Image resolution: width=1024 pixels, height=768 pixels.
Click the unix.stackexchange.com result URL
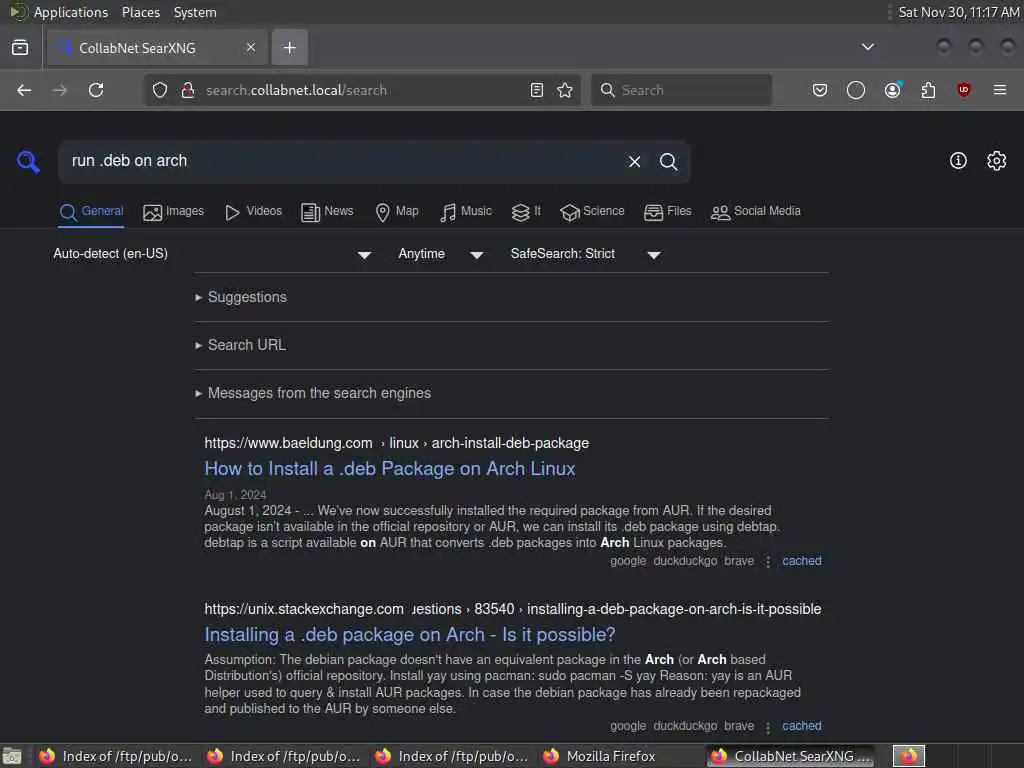pos(513,609)
